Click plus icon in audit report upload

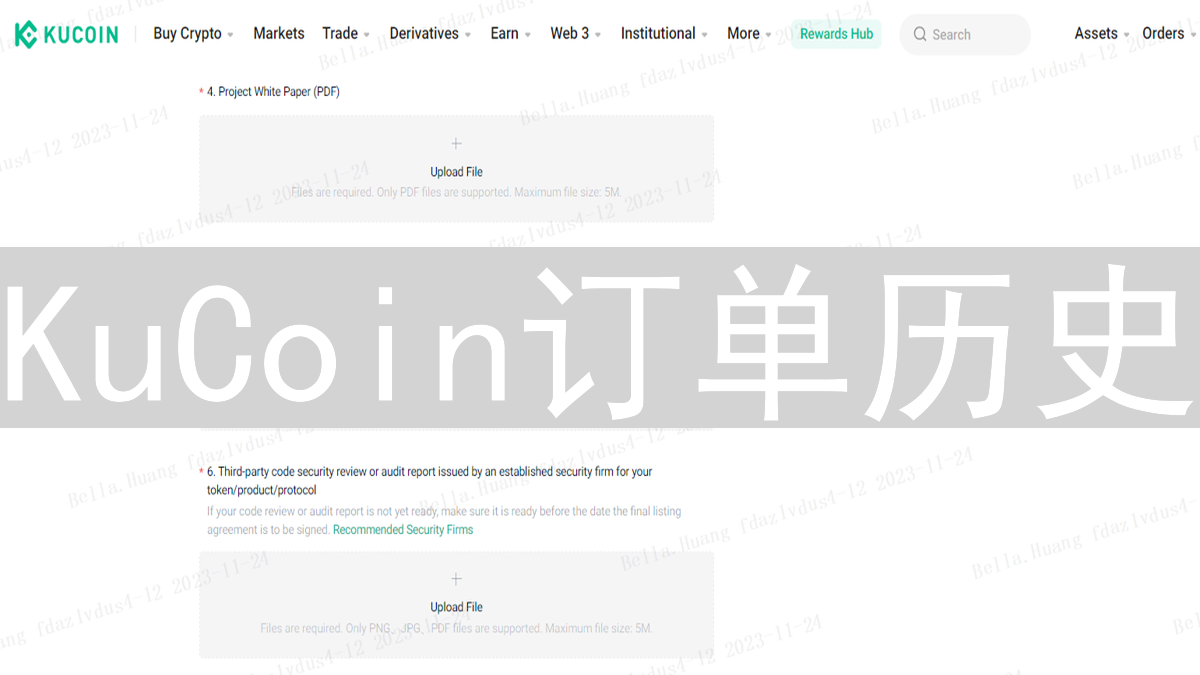point(456,579)
